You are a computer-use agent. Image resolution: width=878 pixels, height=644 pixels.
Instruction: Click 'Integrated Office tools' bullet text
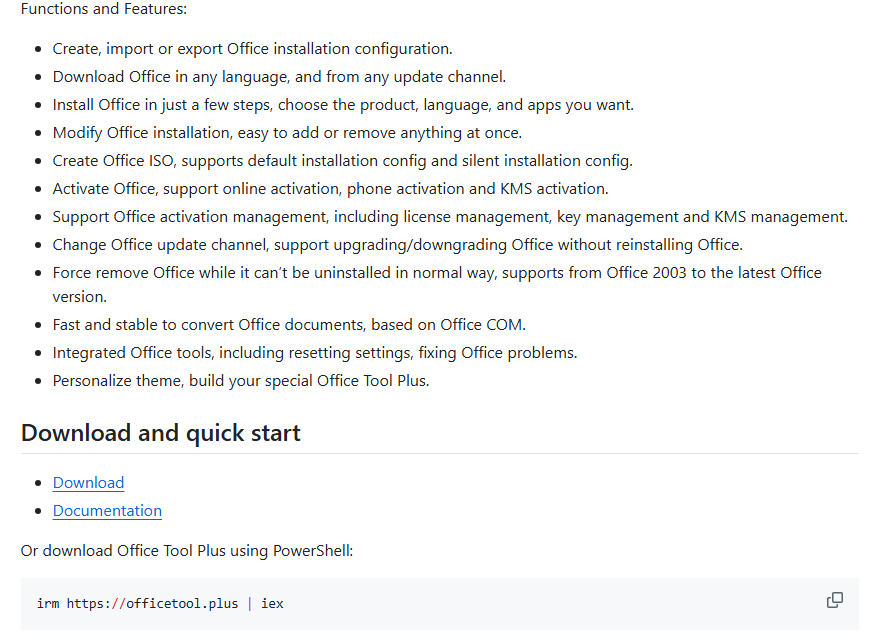tap(315, 353)
